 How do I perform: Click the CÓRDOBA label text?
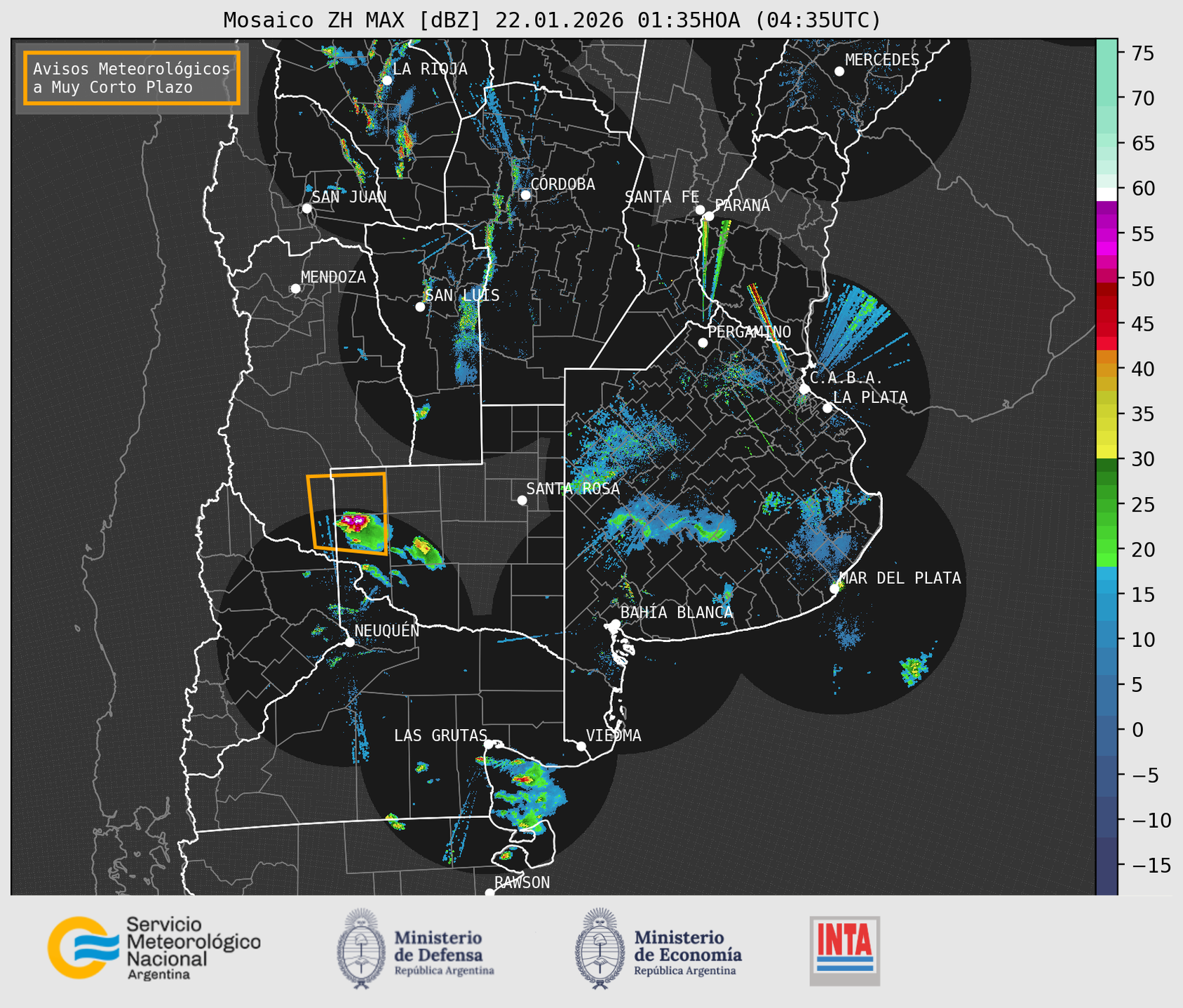coord(562,184)
